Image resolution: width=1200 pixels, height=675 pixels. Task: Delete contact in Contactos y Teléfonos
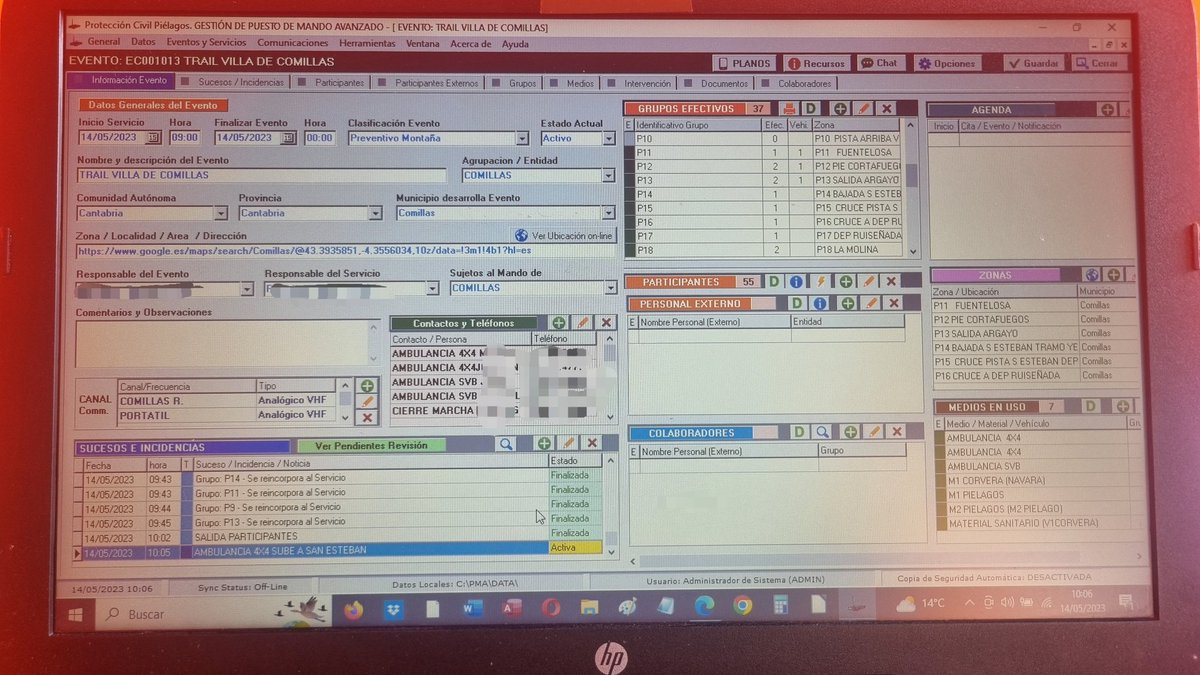[x=605, y=323]
